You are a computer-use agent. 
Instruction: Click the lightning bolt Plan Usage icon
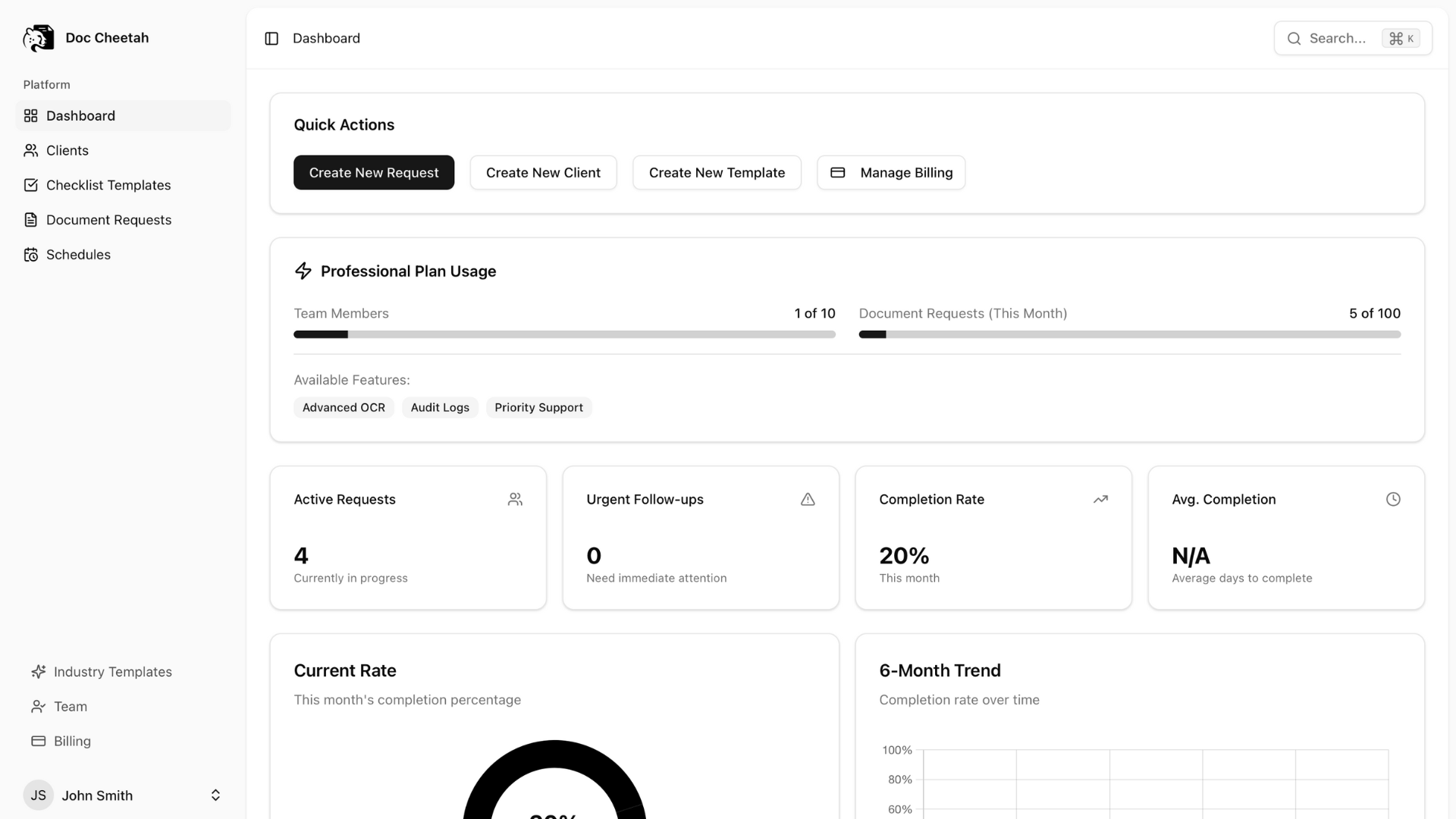pos(303,271)
